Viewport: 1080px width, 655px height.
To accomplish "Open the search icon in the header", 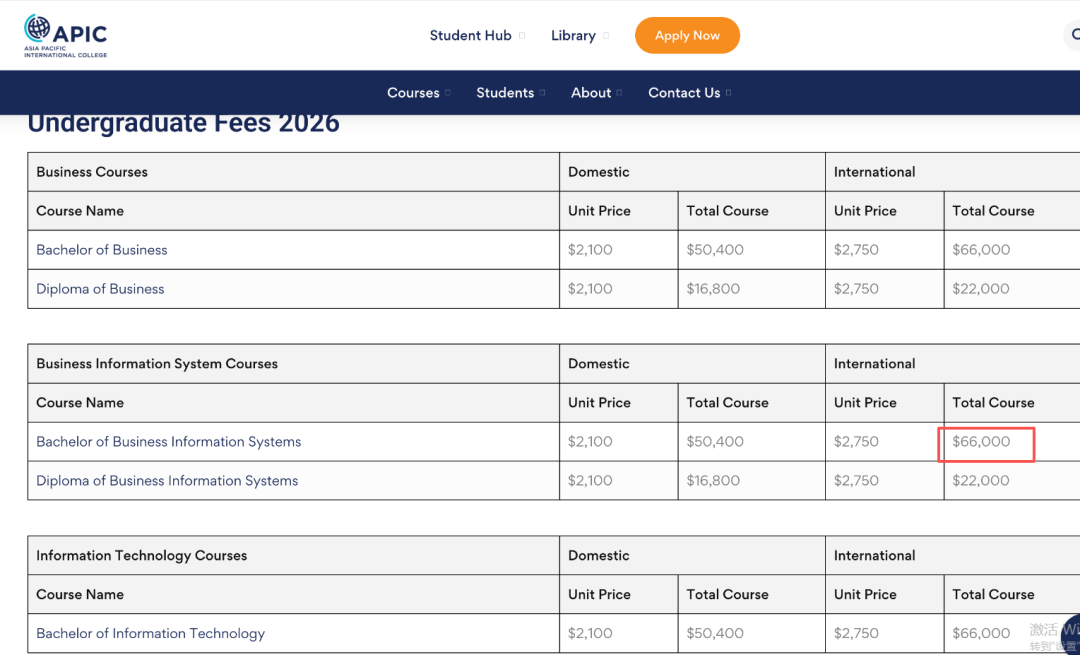I will (x=1074, y=36).
